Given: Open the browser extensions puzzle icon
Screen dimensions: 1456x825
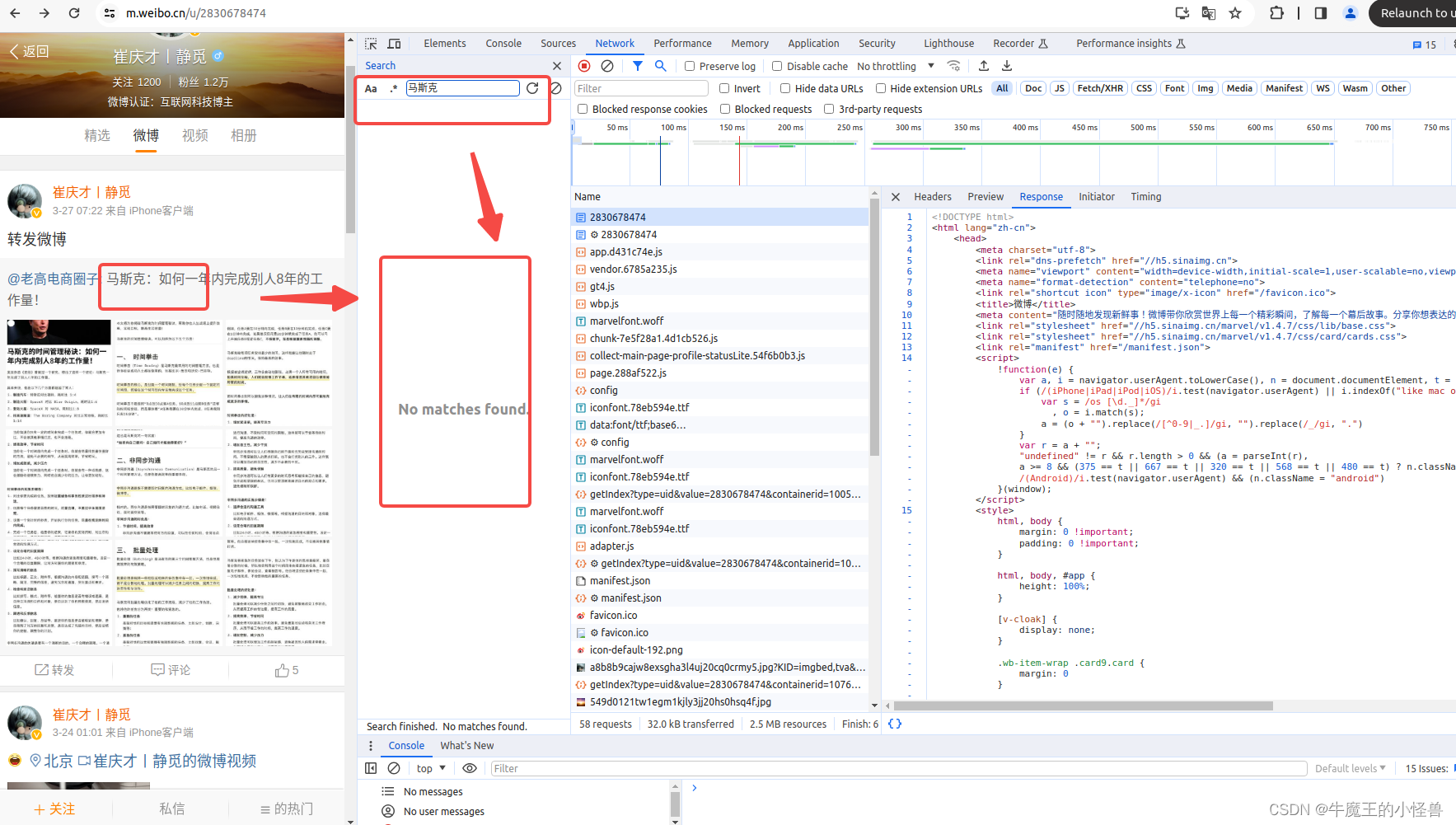Looking at the screenshot, I should 1276,13.
